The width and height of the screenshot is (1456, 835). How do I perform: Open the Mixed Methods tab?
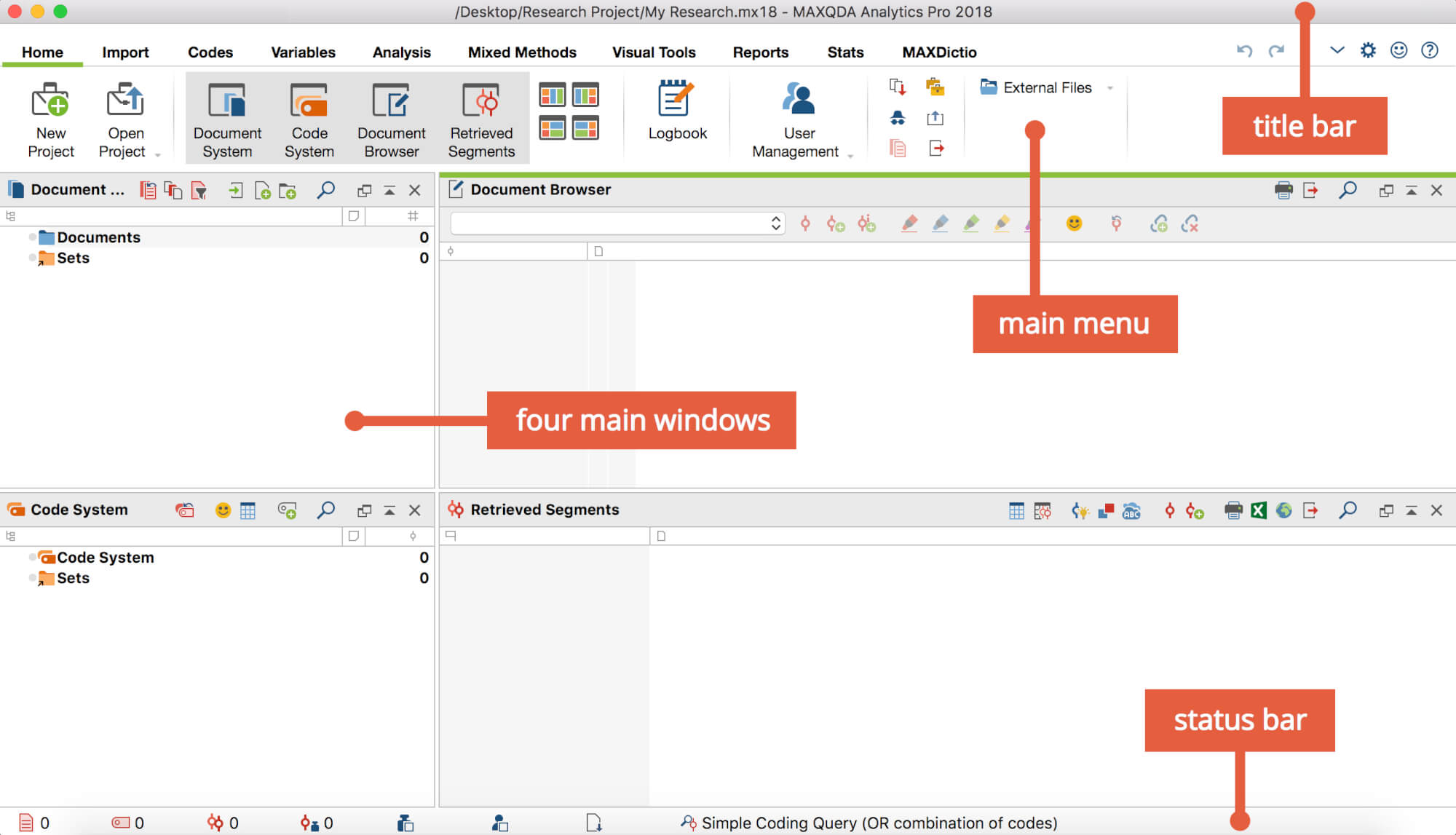coord(521,52)
